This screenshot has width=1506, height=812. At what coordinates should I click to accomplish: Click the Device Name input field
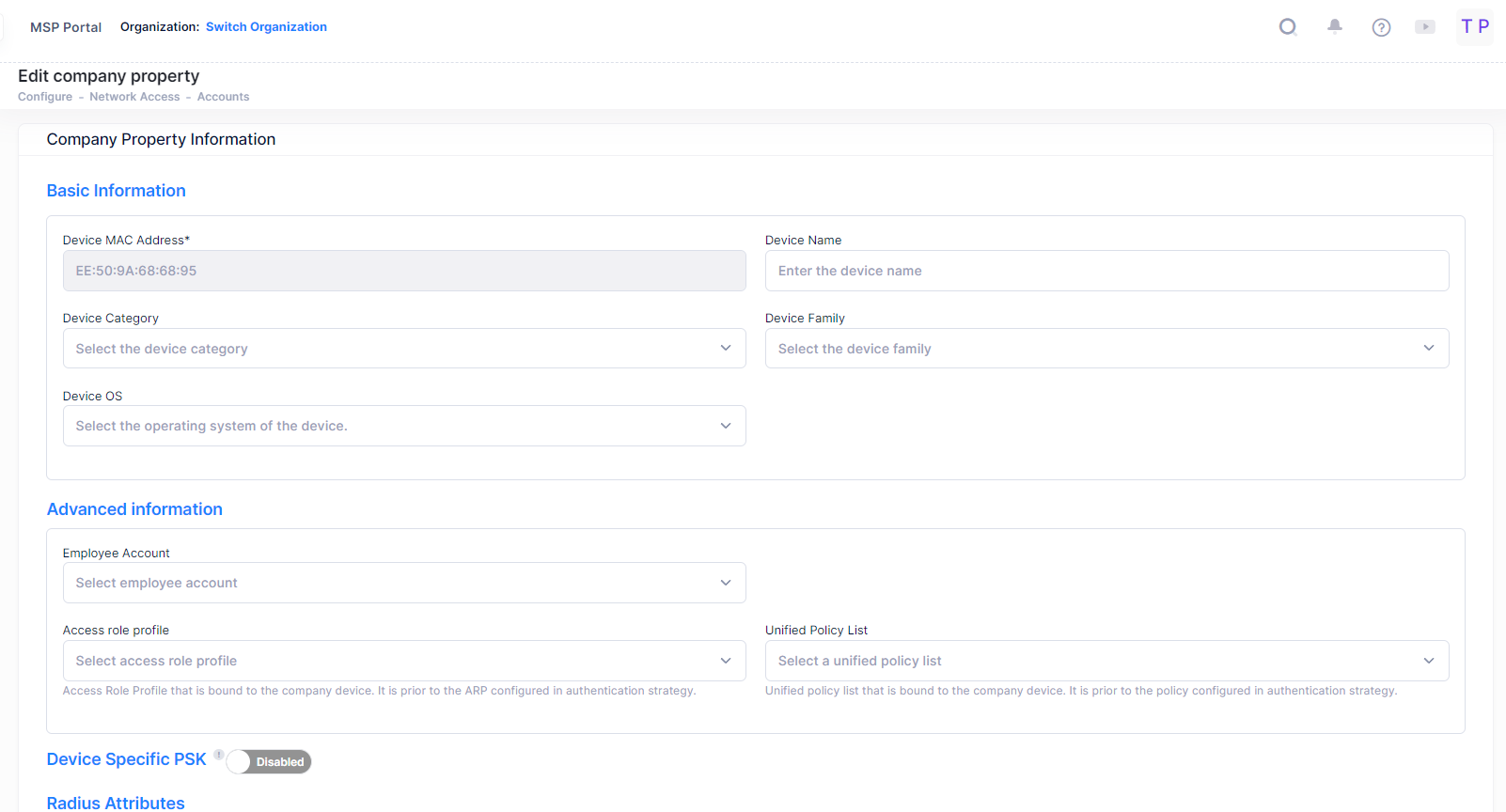[1106, 271]
